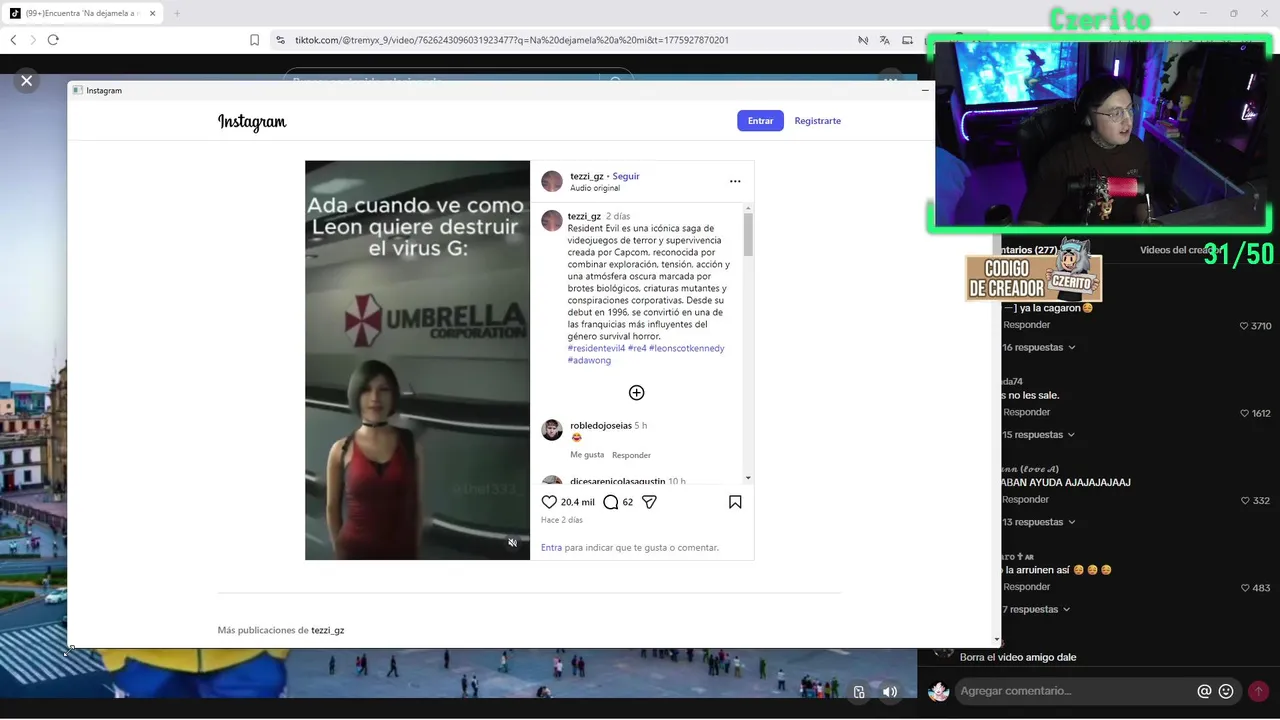Mention a user with the @ icon
The height and width of the screenshot is (720, 1280).
pyautogui.click(x=1205, y=691)
